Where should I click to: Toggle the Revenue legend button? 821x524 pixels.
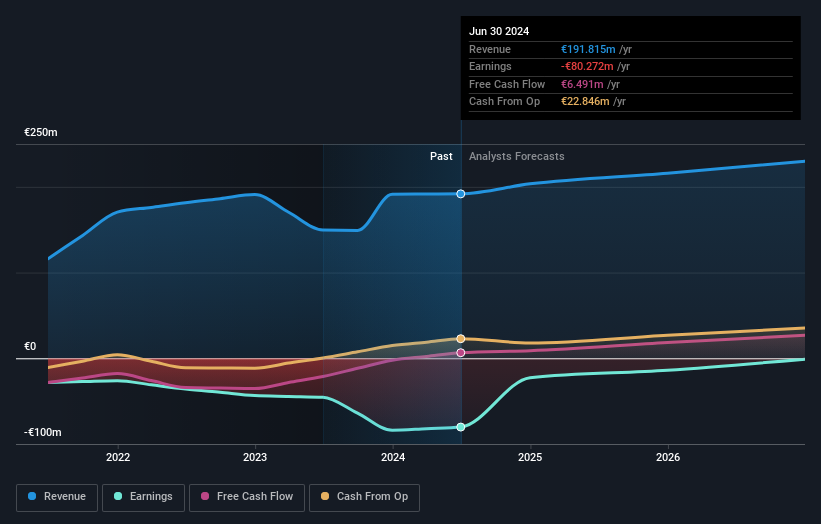57,497
